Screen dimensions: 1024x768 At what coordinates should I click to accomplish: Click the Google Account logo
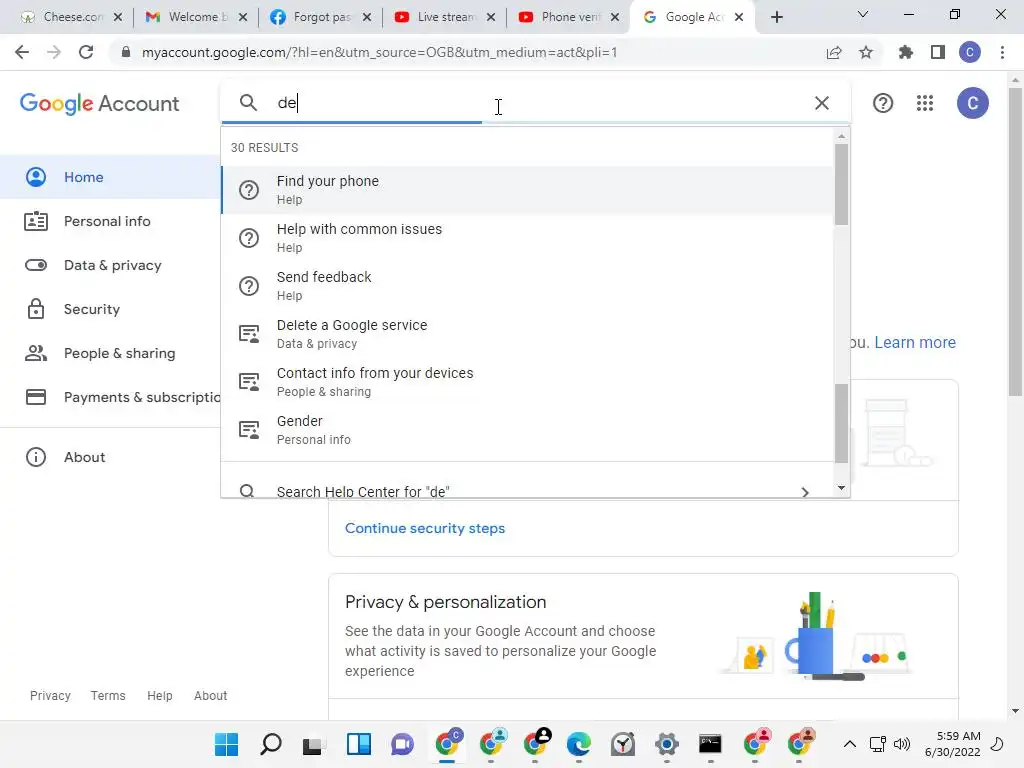tap(99, 104)
